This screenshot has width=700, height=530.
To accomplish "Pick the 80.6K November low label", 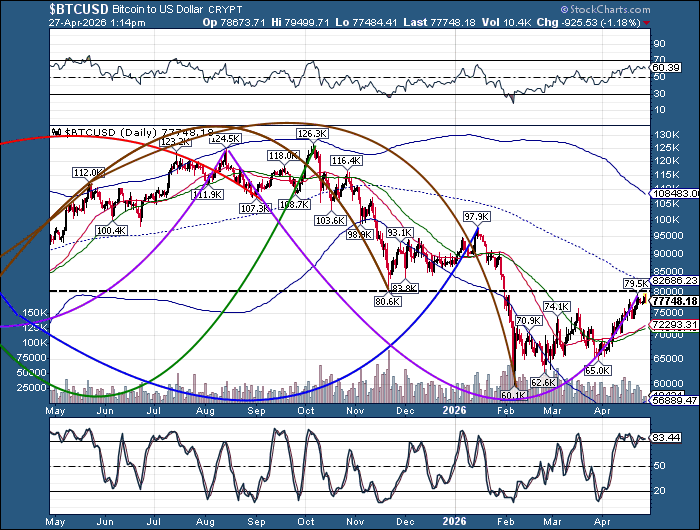I will (x=387, y=300).
